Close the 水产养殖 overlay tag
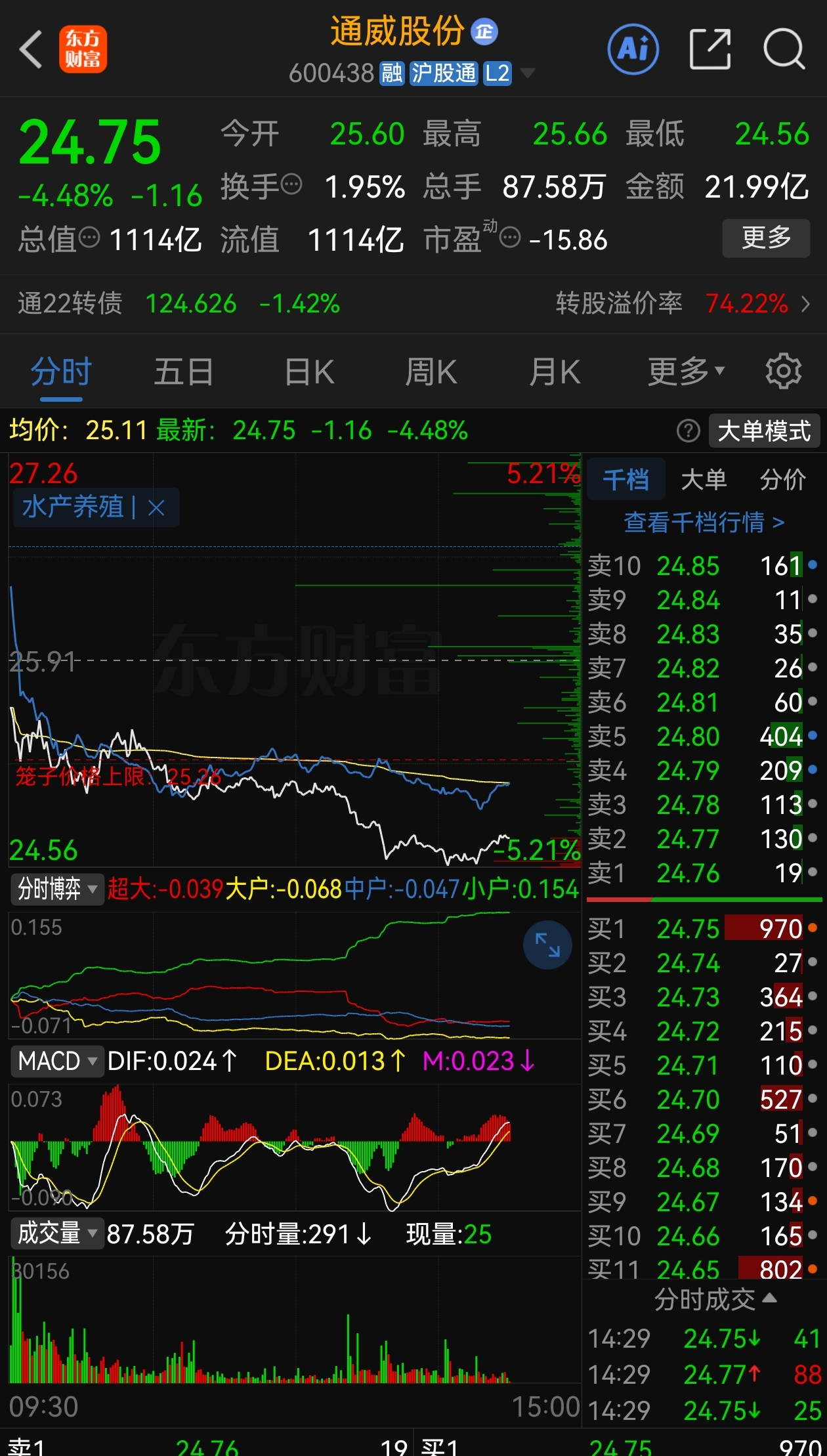Screen dimensions: 827x1456 [156, 507]
